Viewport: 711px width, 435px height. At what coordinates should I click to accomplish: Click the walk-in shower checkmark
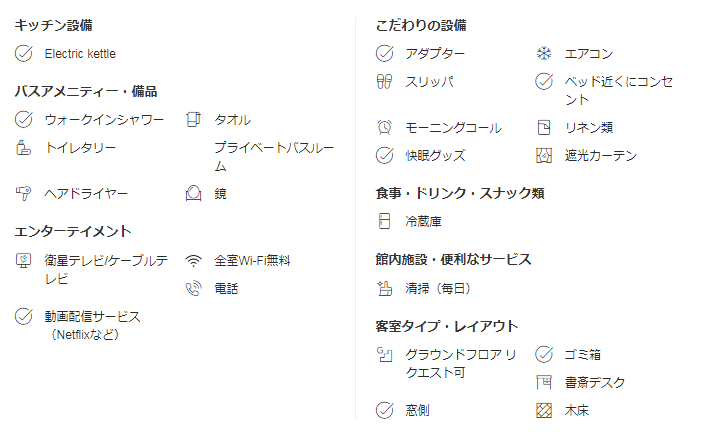point(24,120)
